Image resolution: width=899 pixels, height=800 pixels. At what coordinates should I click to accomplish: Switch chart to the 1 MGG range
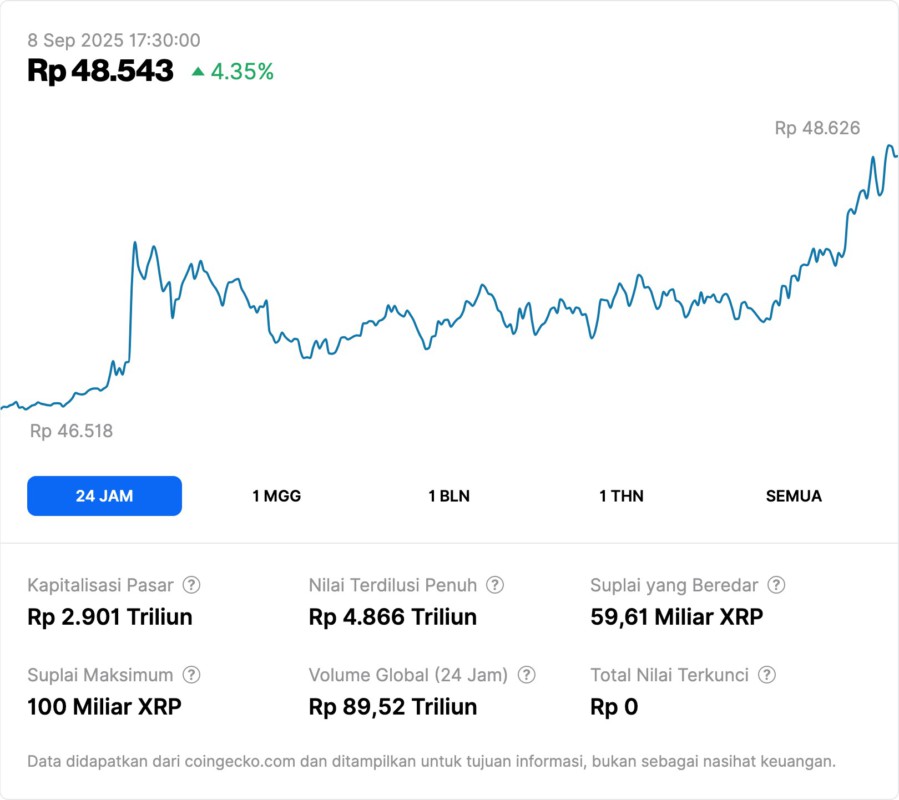[276, 496]
